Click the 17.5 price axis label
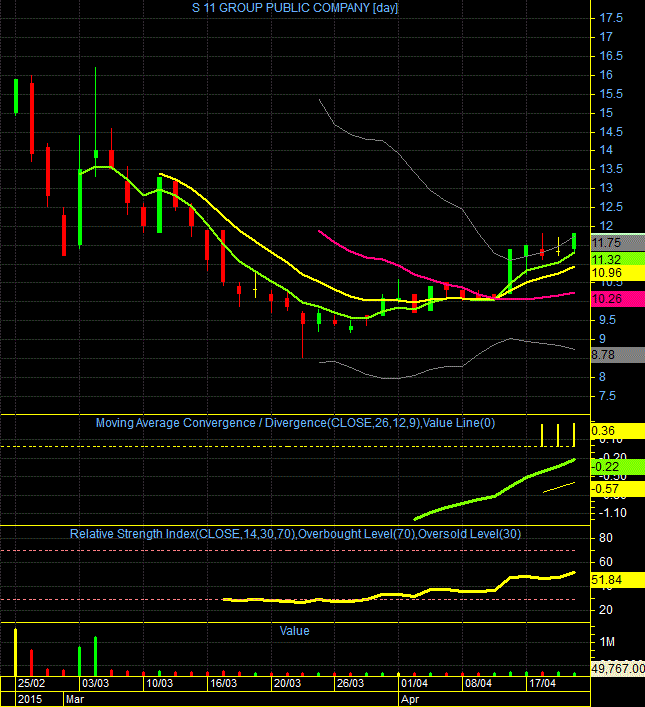The height and width of the screenshot is (707, 645). [x=611, y=18]
